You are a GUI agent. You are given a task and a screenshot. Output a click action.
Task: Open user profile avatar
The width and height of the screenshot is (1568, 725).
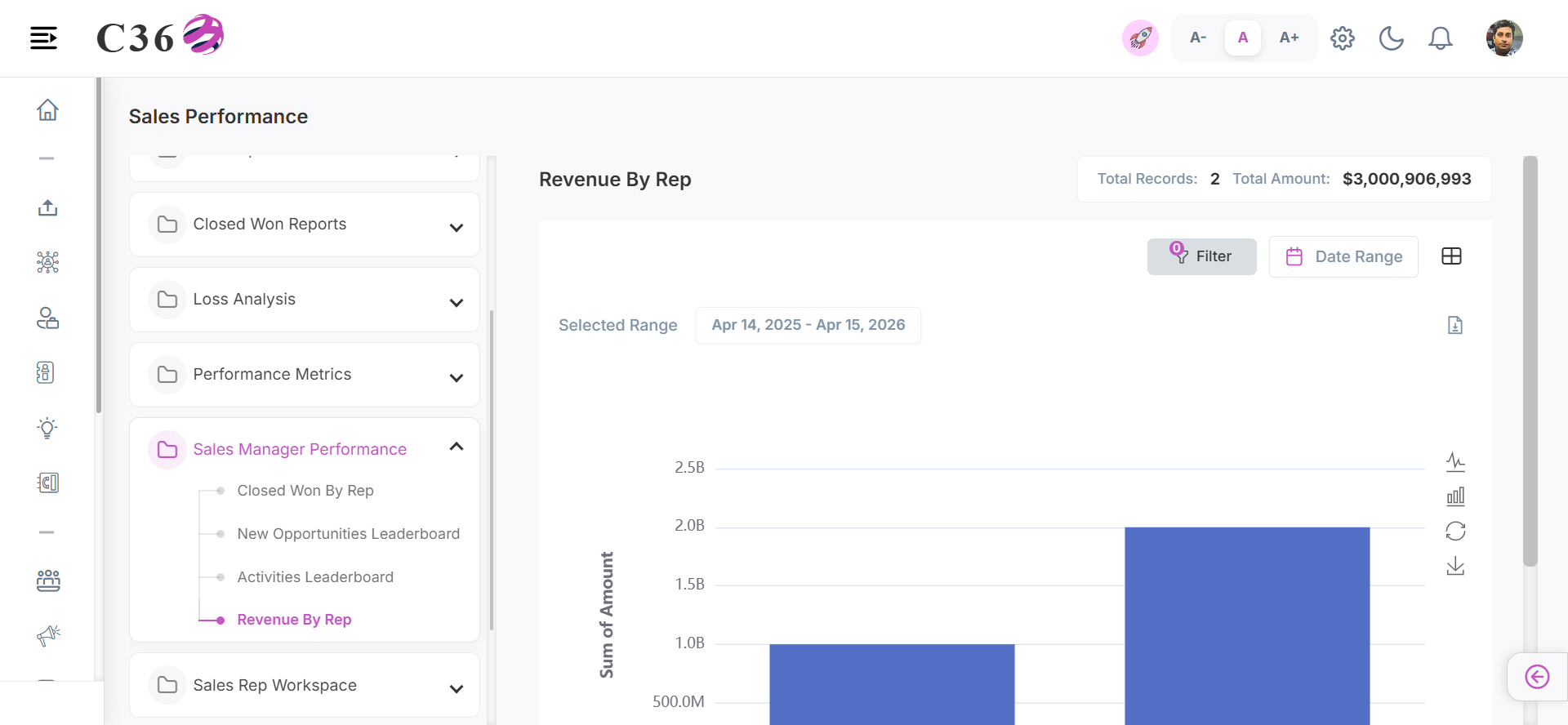[1504, 38]
